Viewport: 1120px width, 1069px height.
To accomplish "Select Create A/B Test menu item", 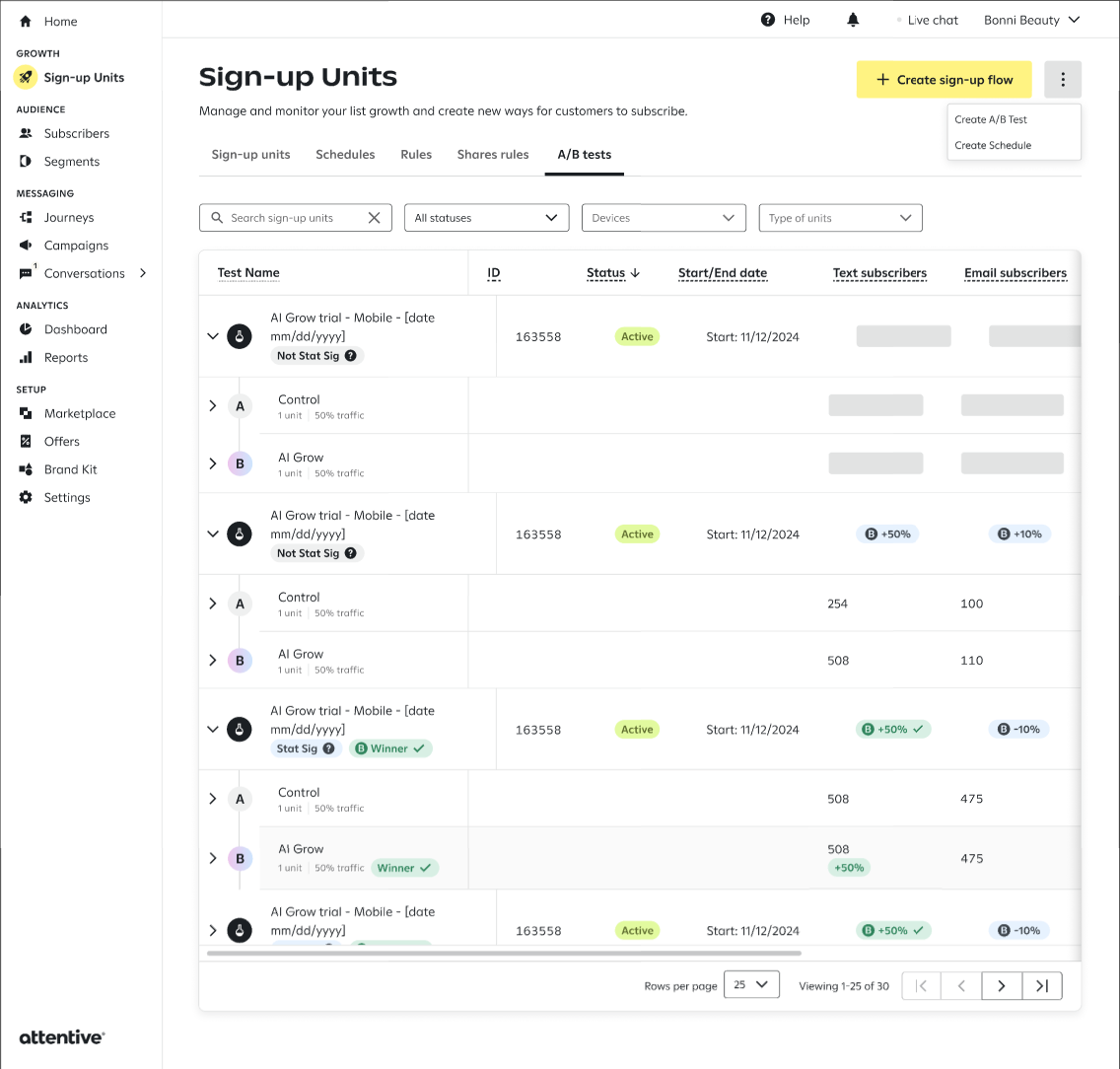I will pos(991,119).
